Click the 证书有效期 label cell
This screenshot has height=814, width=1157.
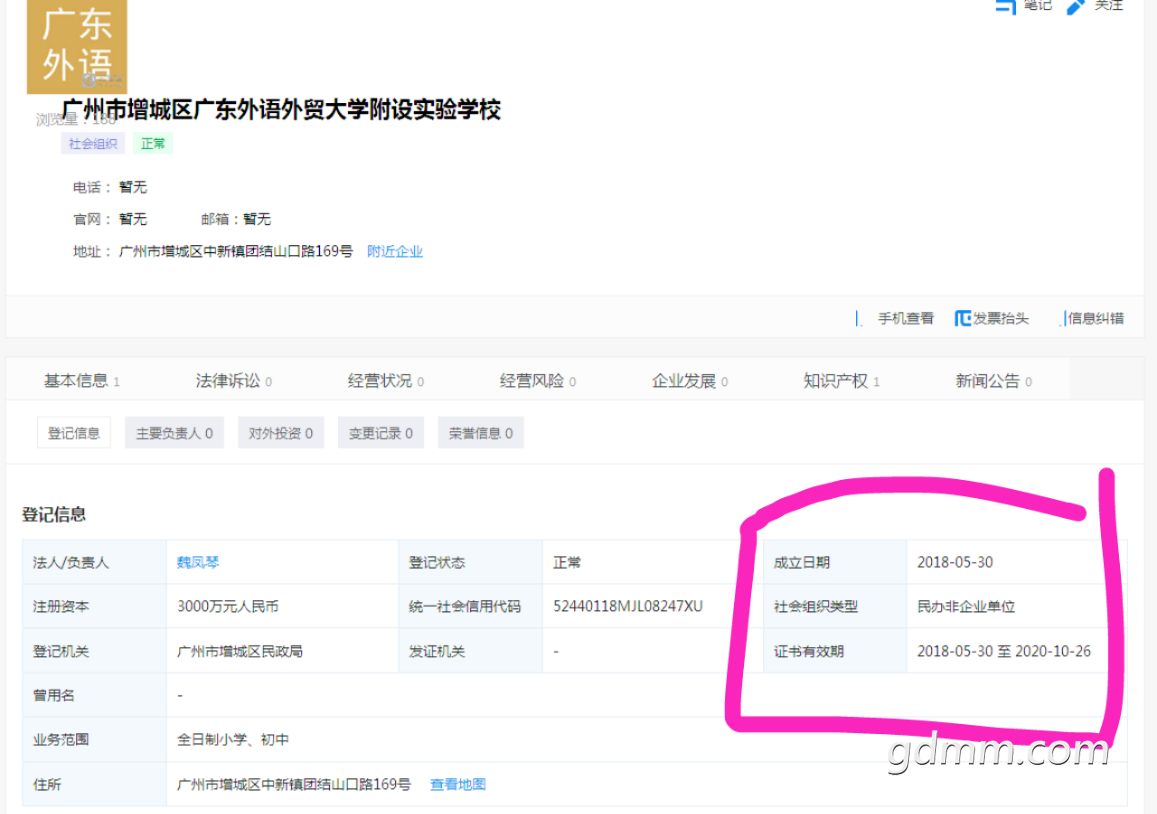click(835, 651)
